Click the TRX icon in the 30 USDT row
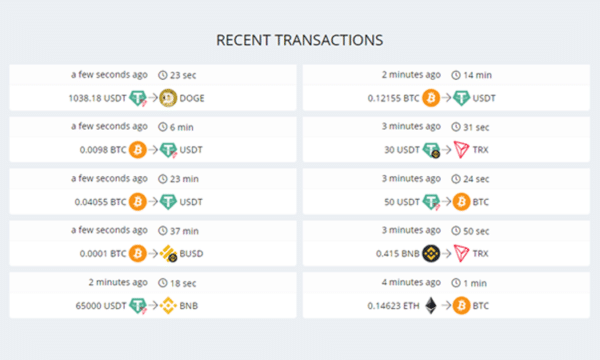 pyautogui.click(x=461, y=150)
